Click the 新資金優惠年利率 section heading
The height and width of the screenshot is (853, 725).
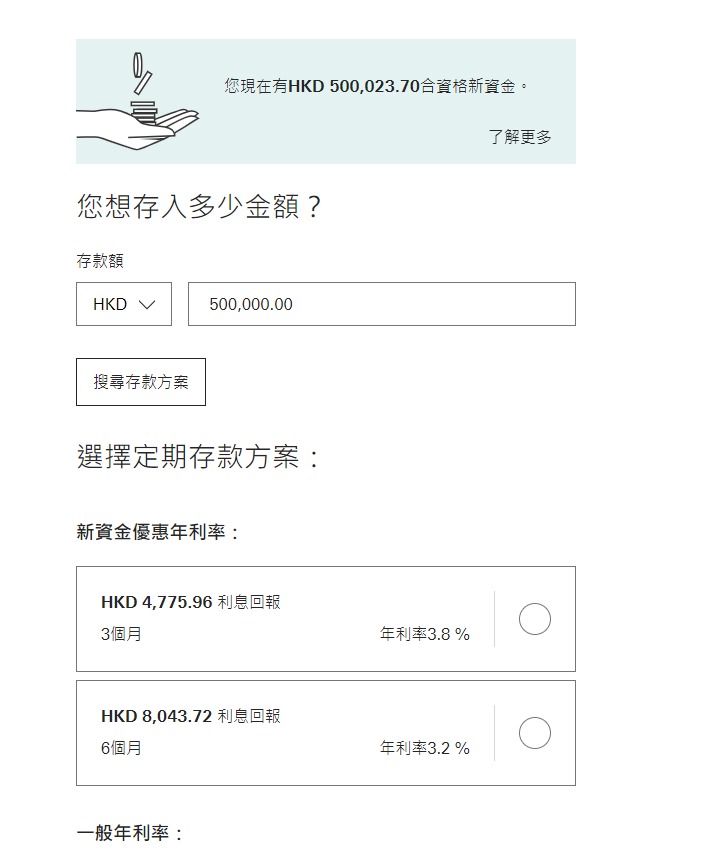click(x=157, y=532)
